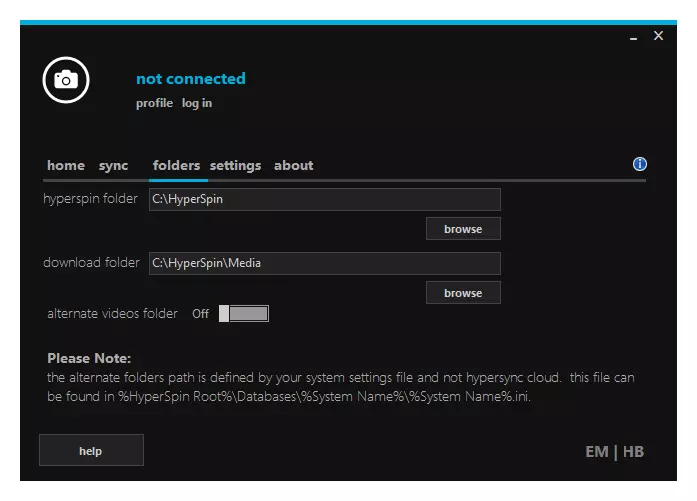The image size is (697, 501).
Task: Close the HyperSync window
Action: pos(658,36)
